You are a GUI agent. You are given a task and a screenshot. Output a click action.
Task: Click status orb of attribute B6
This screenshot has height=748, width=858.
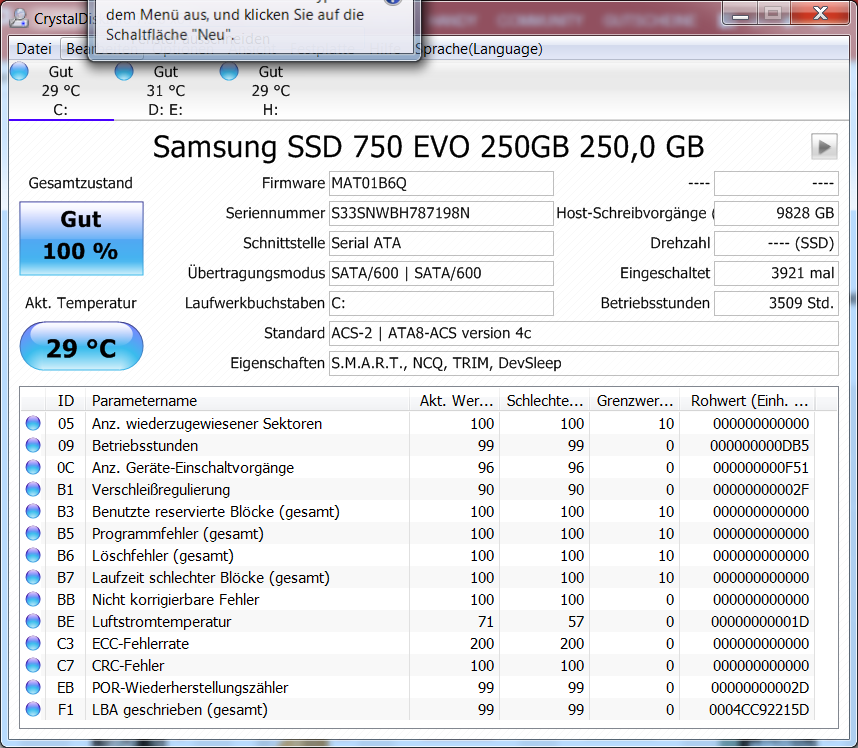[33, 555]
